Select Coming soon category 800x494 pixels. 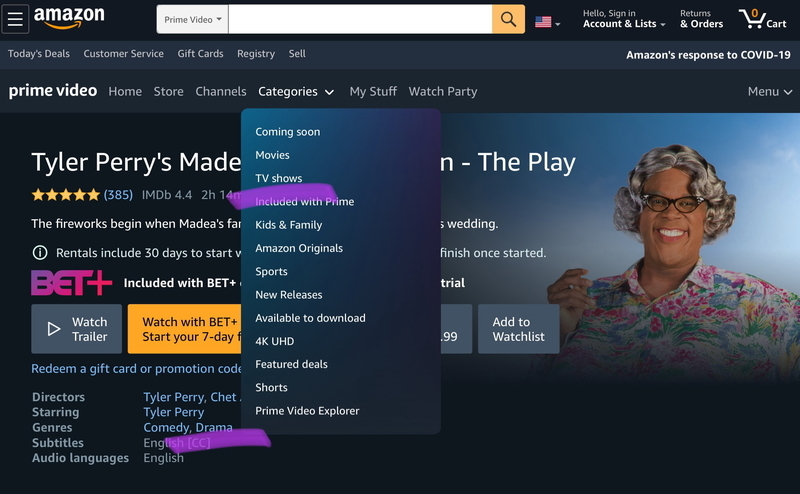click(288, 132)
